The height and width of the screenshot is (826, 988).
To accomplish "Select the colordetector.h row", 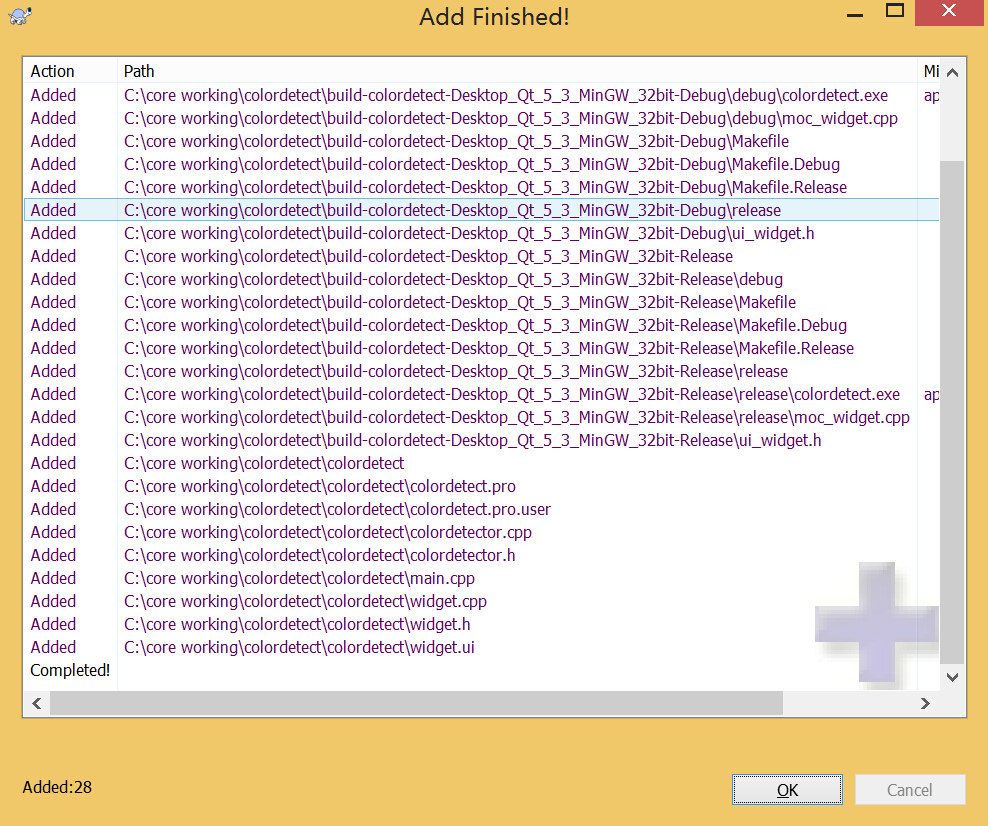I will click(481, 555).
